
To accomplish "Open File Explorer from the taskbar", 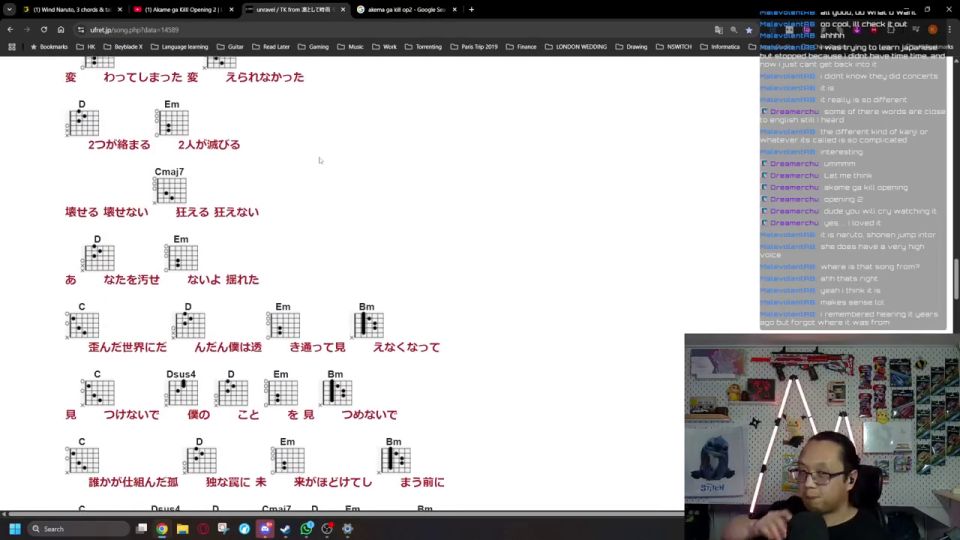I will [x=182, y=529].
